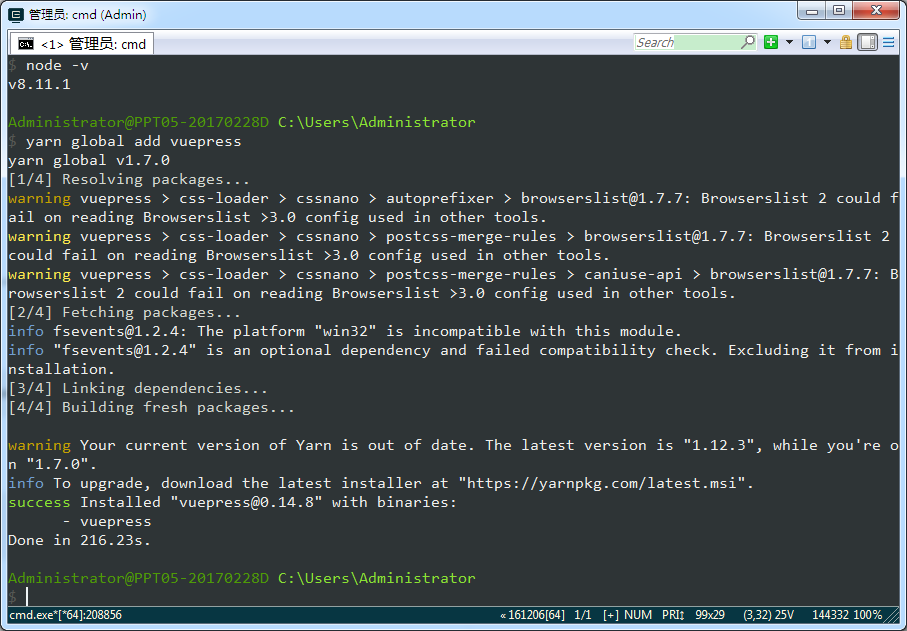Click '[3/4] Linking dependencies...' line
Screen dimensions: 907x631
click(x=138, y=388)
